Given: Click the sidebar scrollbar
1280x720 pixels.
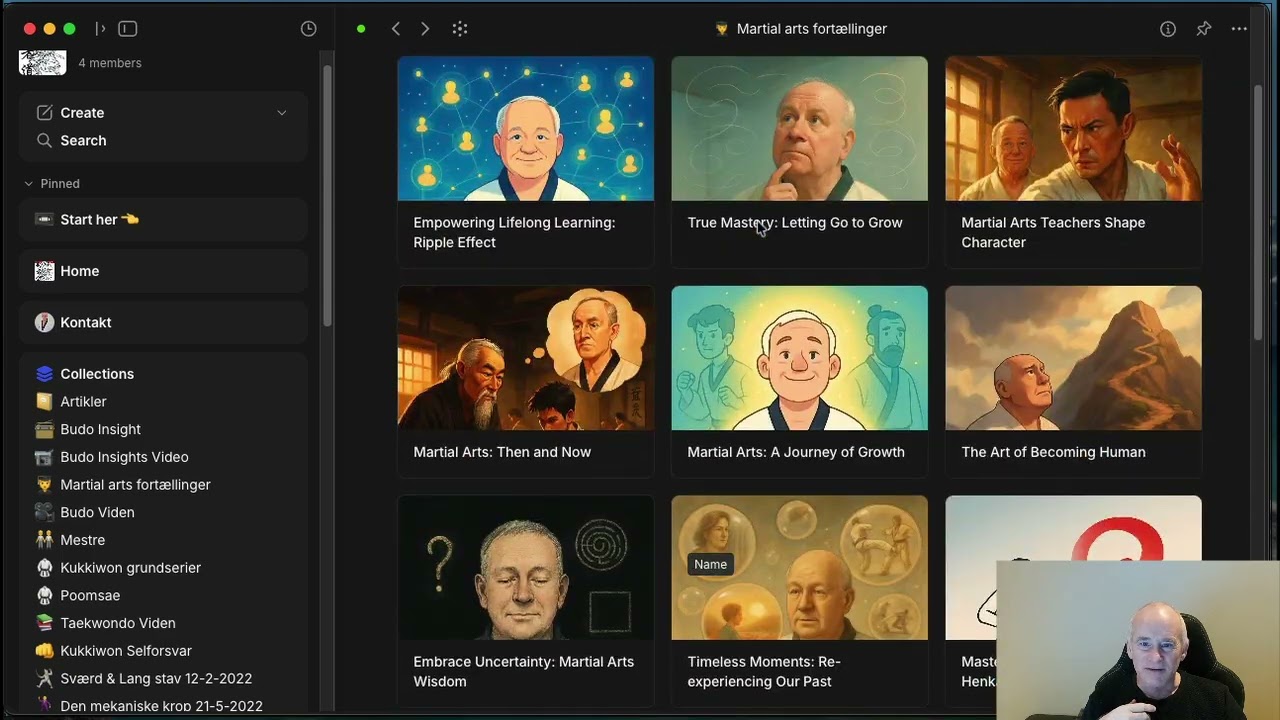Looking at the screenshot, I should [327, 196].
